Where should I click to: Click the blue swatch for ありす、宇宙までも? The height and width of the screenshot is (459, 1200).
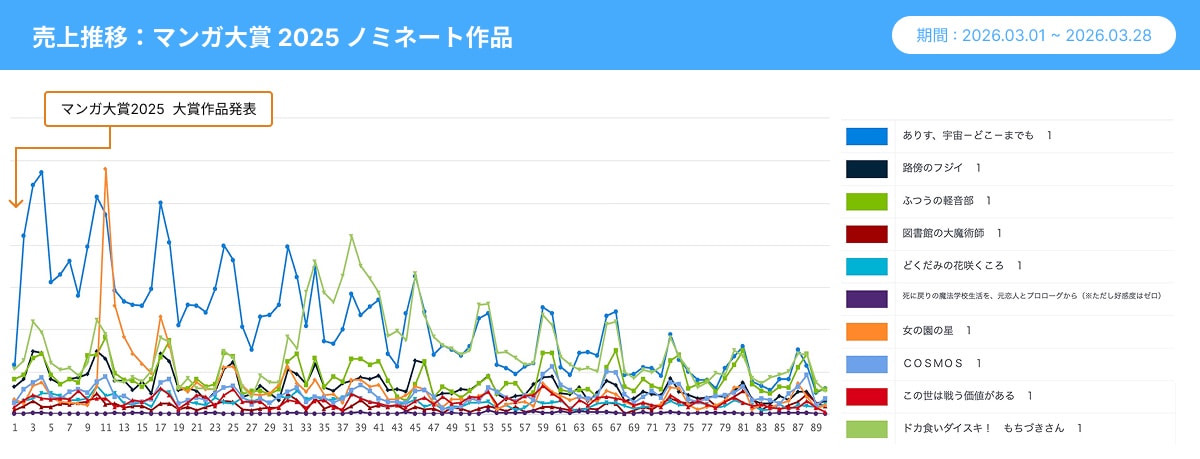click(866, 136)
